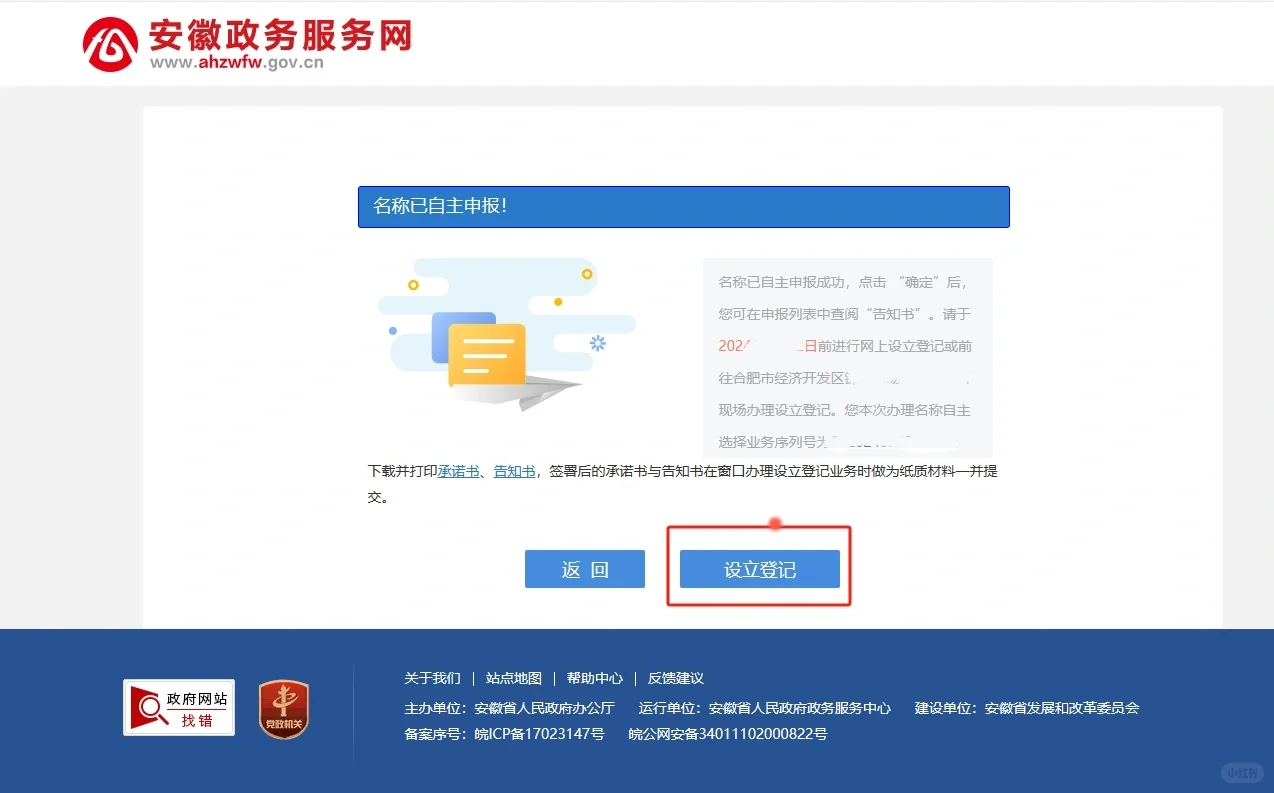This screenshot has height=793, width=1274.
Task: Open 站点地图 in the footer
Action: pos(514,678)
